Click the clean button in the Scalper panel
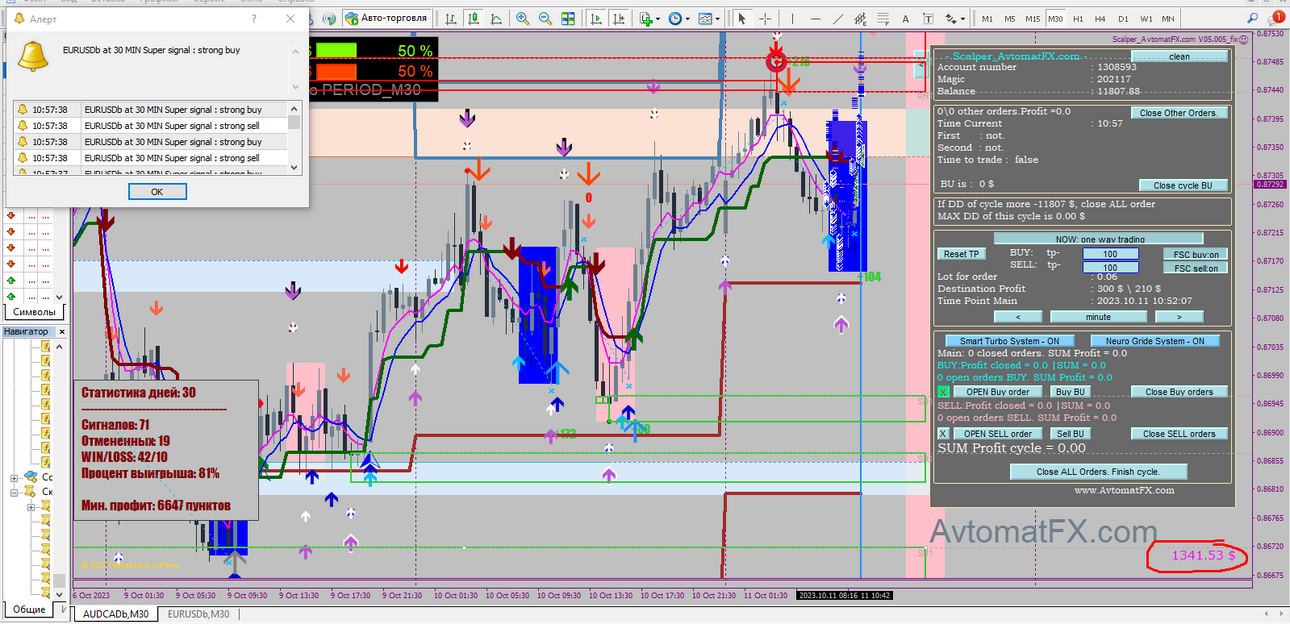Screen dimensions: 1290x624 click(x=1180, y=56)
